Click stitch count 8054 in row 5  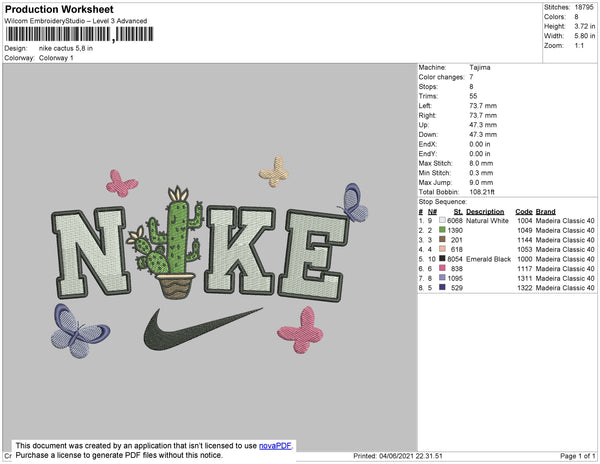pyautogui.click(x=455, y=259)
